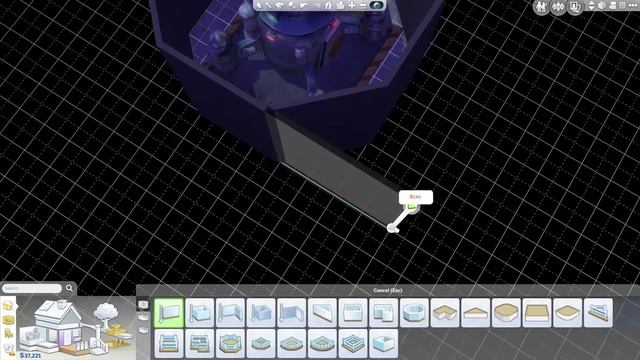Select the square flat platform shape
This screenshot has width=640, height=360.
click(x=537, y=313)
